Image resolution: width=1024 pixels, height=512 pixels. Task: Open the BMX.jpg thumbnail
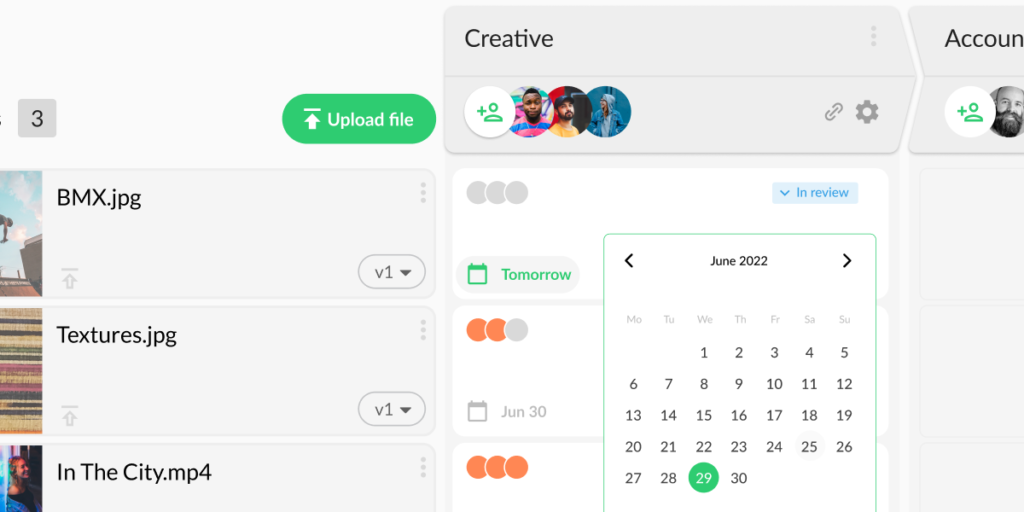20,234
